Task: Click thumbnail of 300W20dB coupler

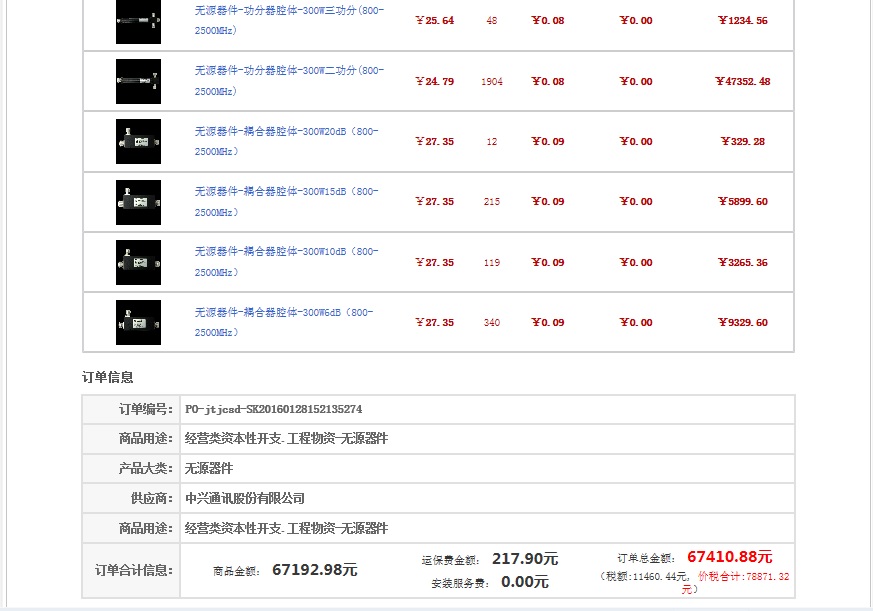Action: 138,141
